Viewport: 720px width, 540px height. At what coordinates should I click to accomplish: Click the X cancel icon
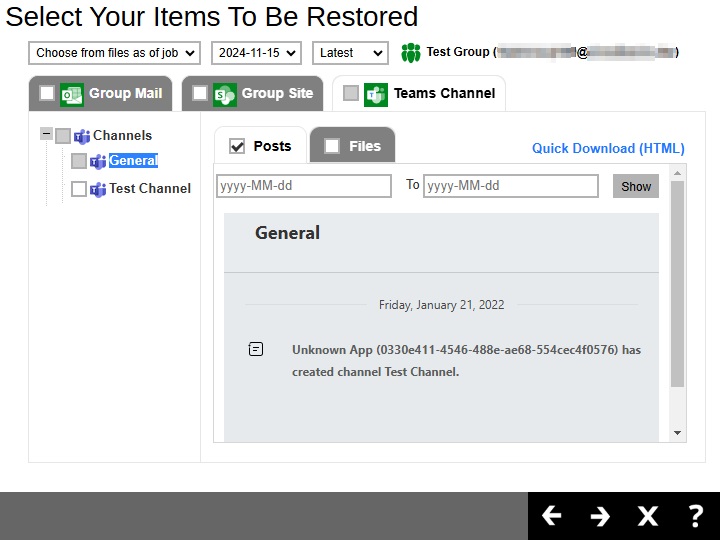[648, 516]
